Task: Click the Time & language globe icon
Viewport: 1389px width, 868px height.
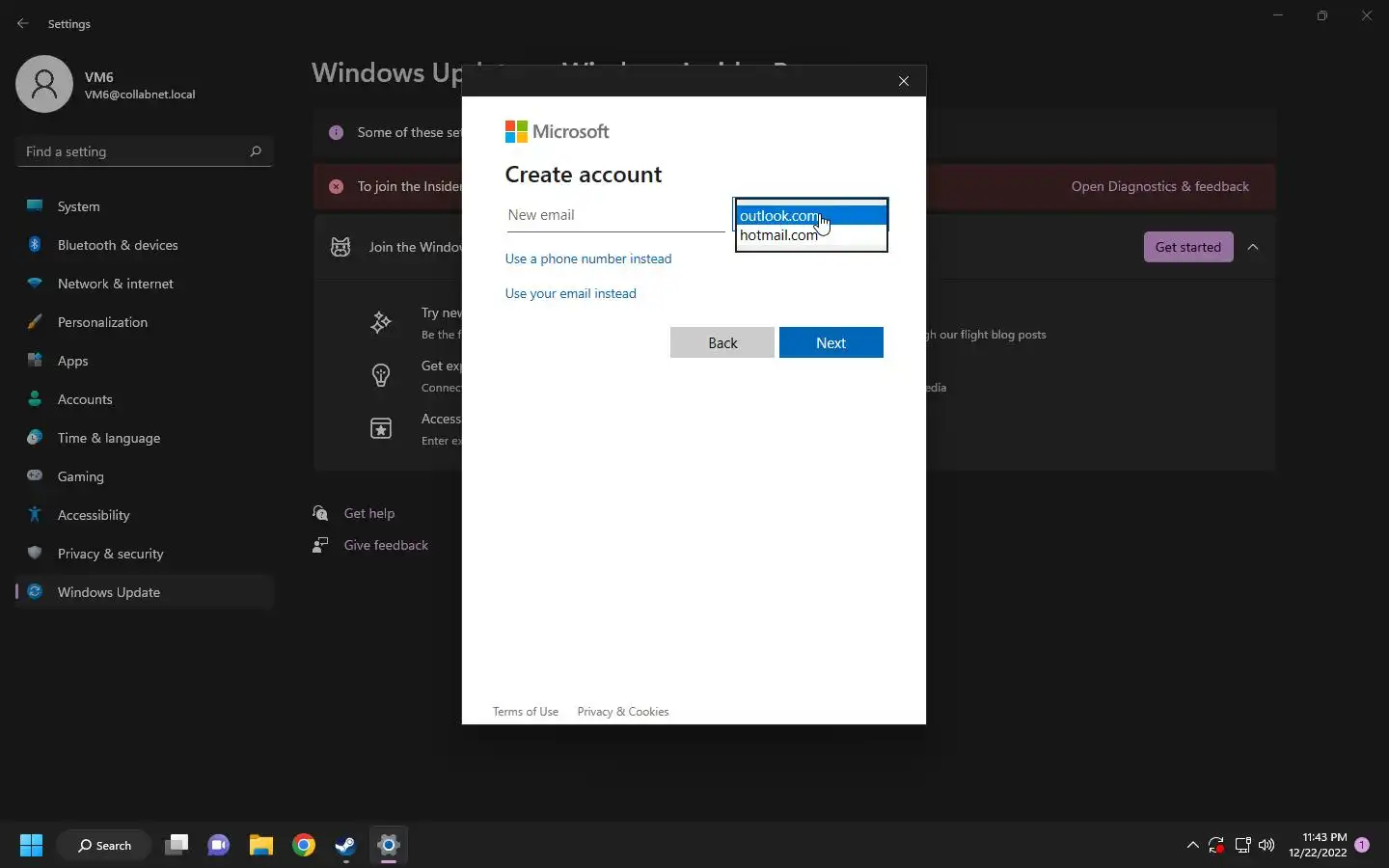Action: click(x=35, y=437)
